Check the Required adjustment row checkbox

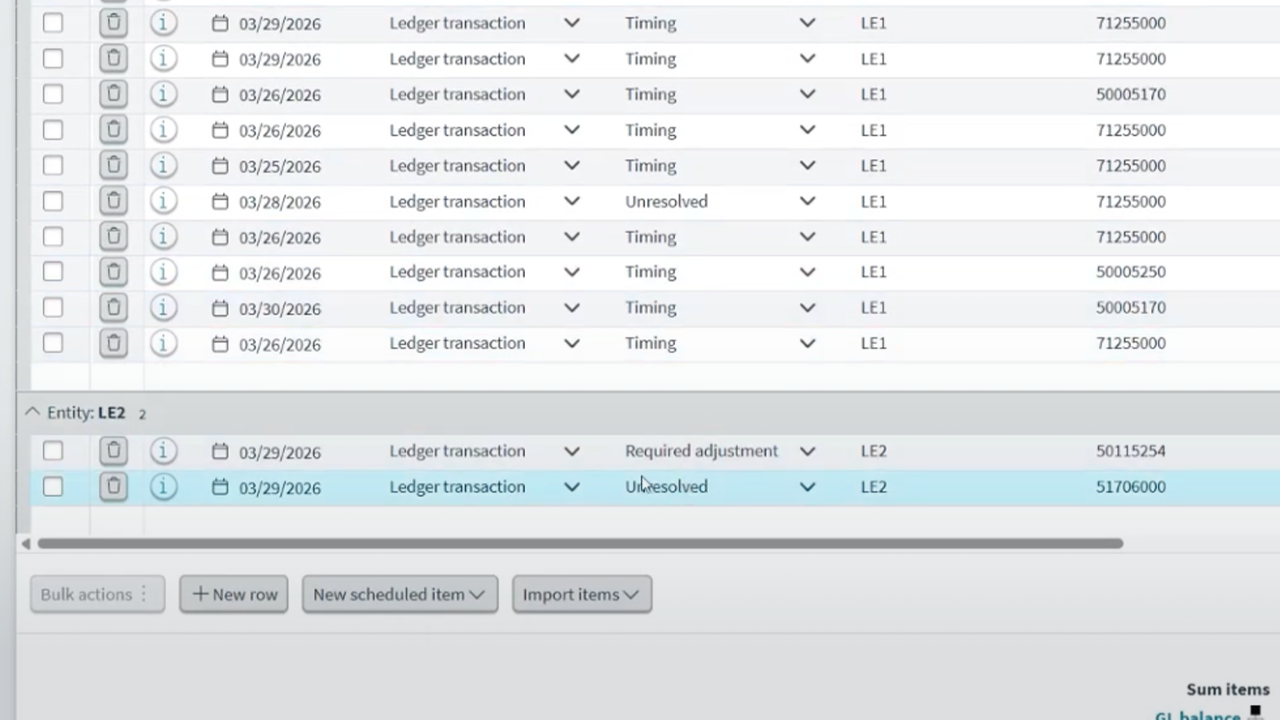click(x=53, y=451)
